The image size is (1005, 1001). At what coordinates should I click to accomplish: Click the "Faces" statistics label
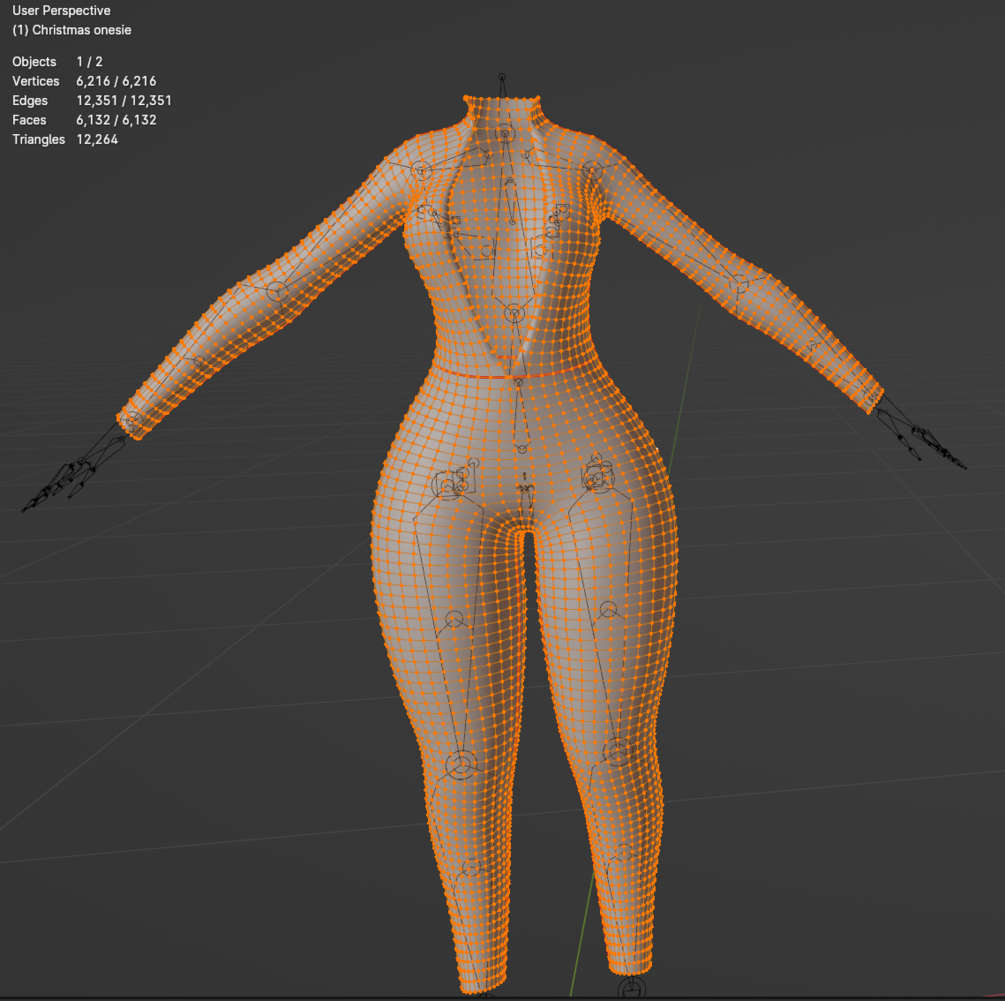29,120
